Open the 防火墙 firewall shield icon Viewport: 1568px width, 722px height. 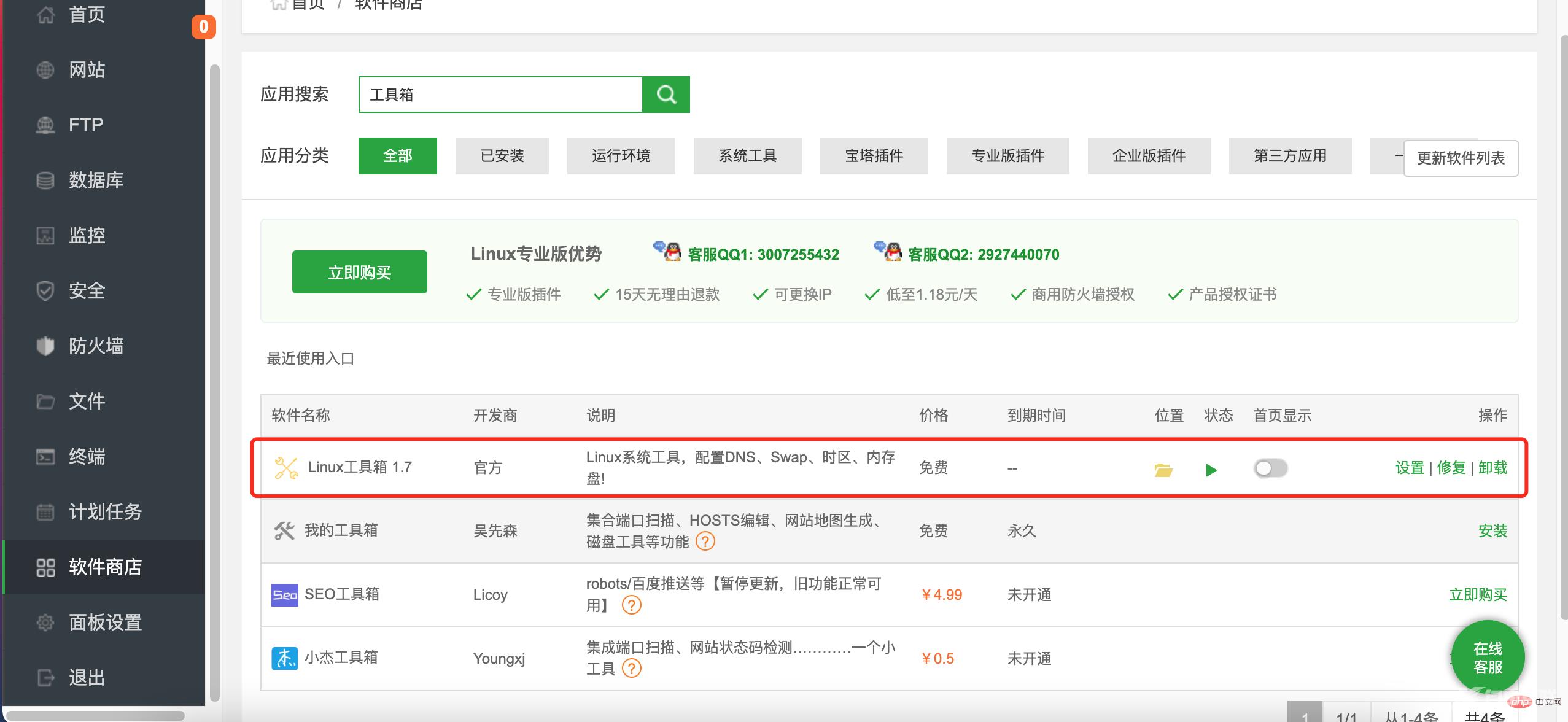point(45,346)
